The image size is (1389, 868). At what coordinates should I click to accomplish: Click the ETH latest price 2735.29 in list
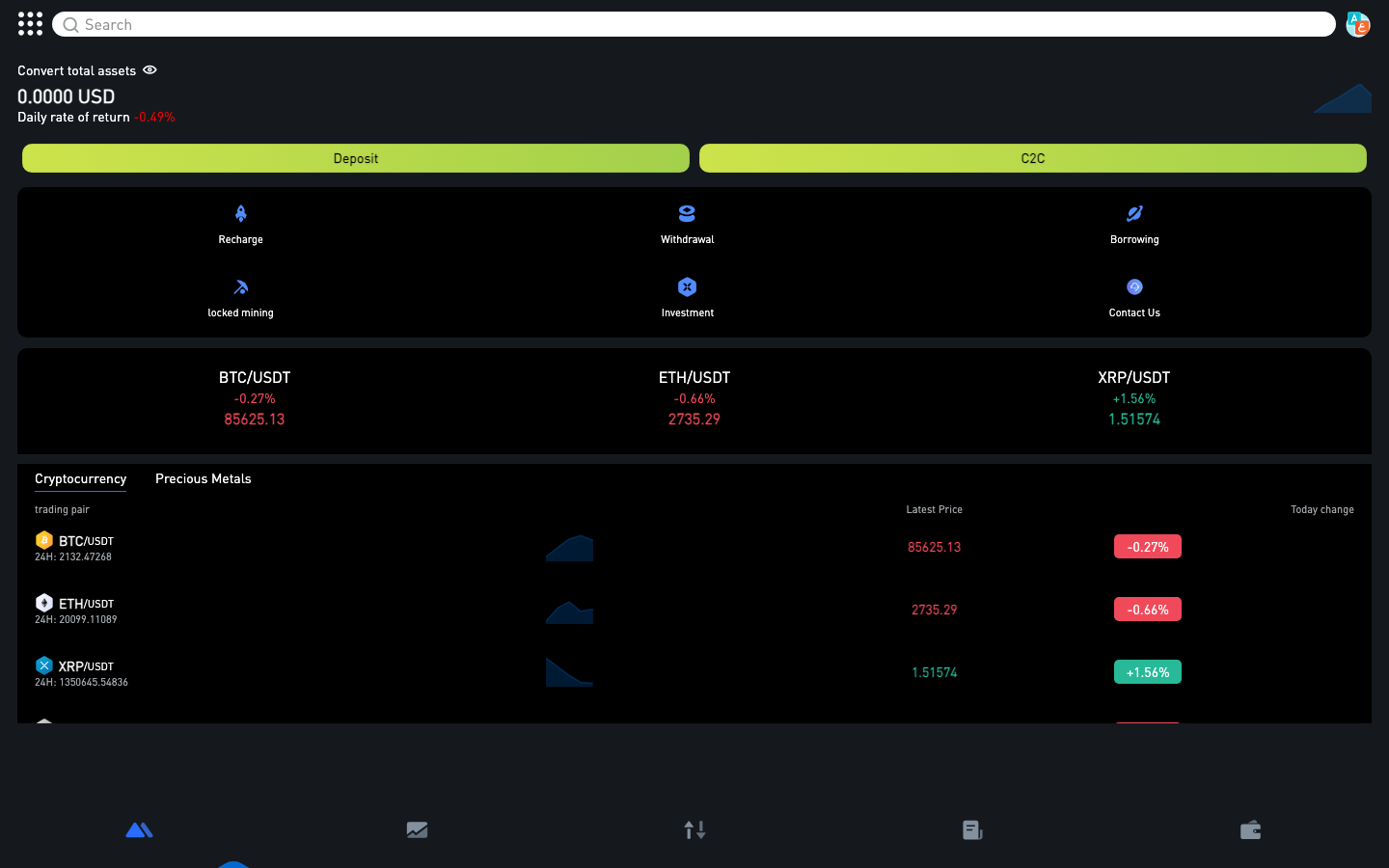click(935, 610)
